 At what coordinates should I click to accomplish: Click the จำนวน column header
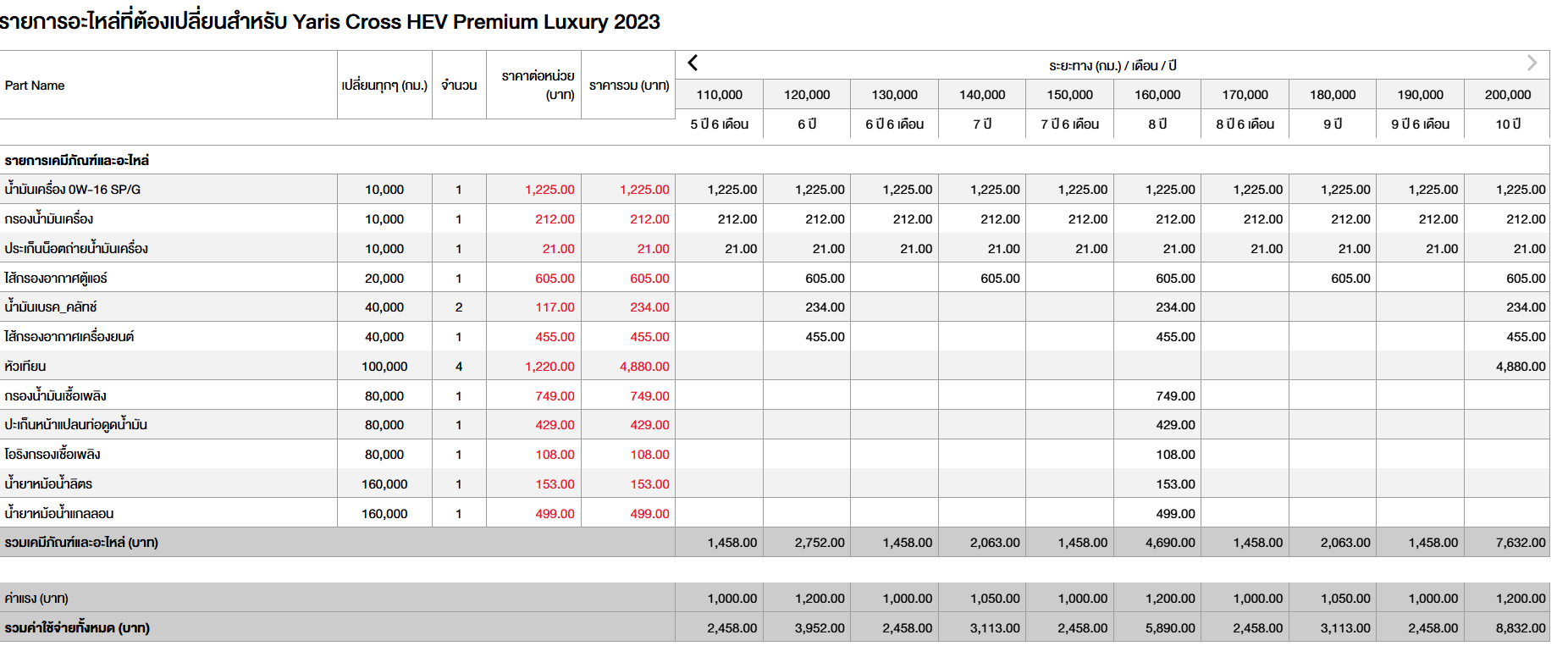pos(459,86)
